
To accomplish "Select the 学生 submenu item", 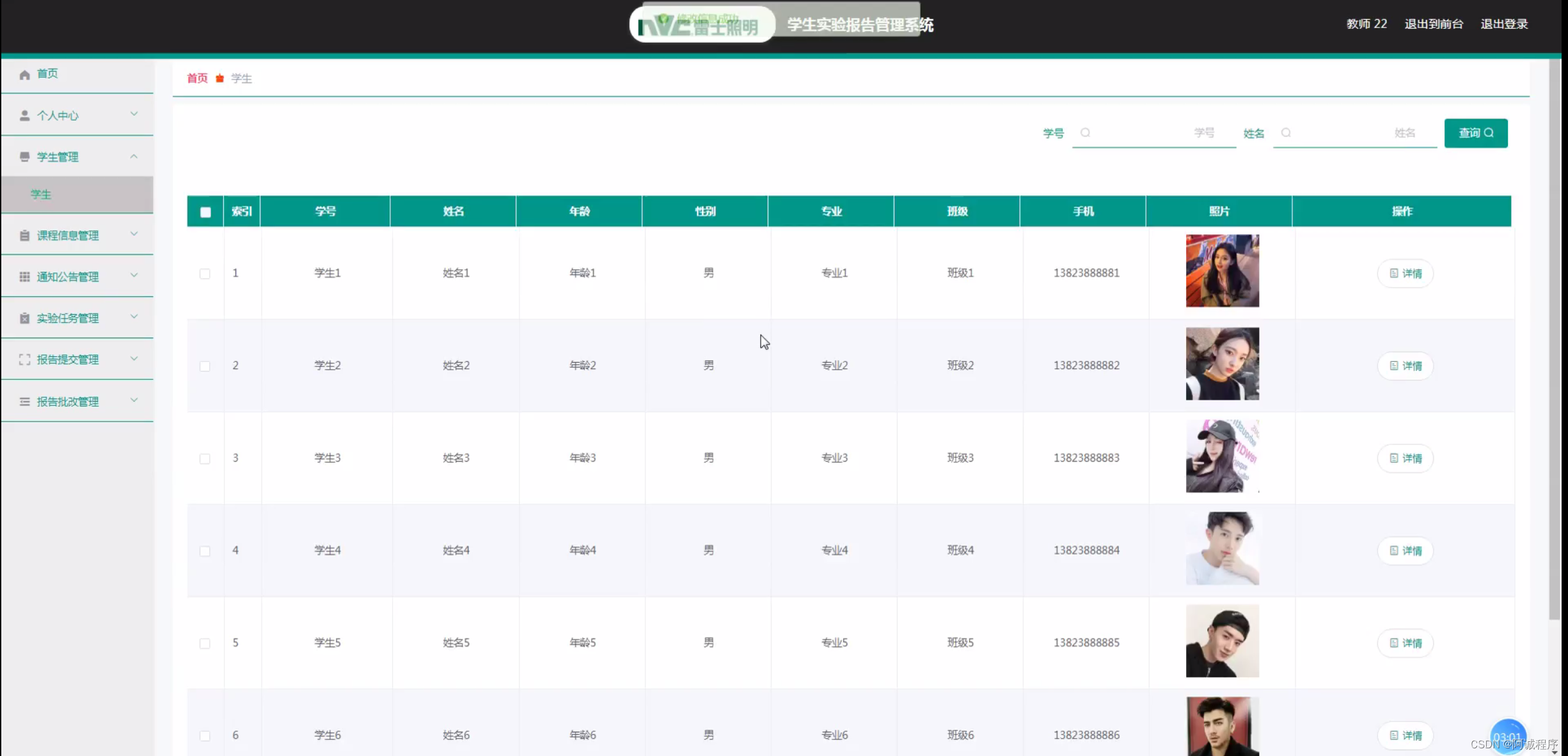I will [41, 194].
